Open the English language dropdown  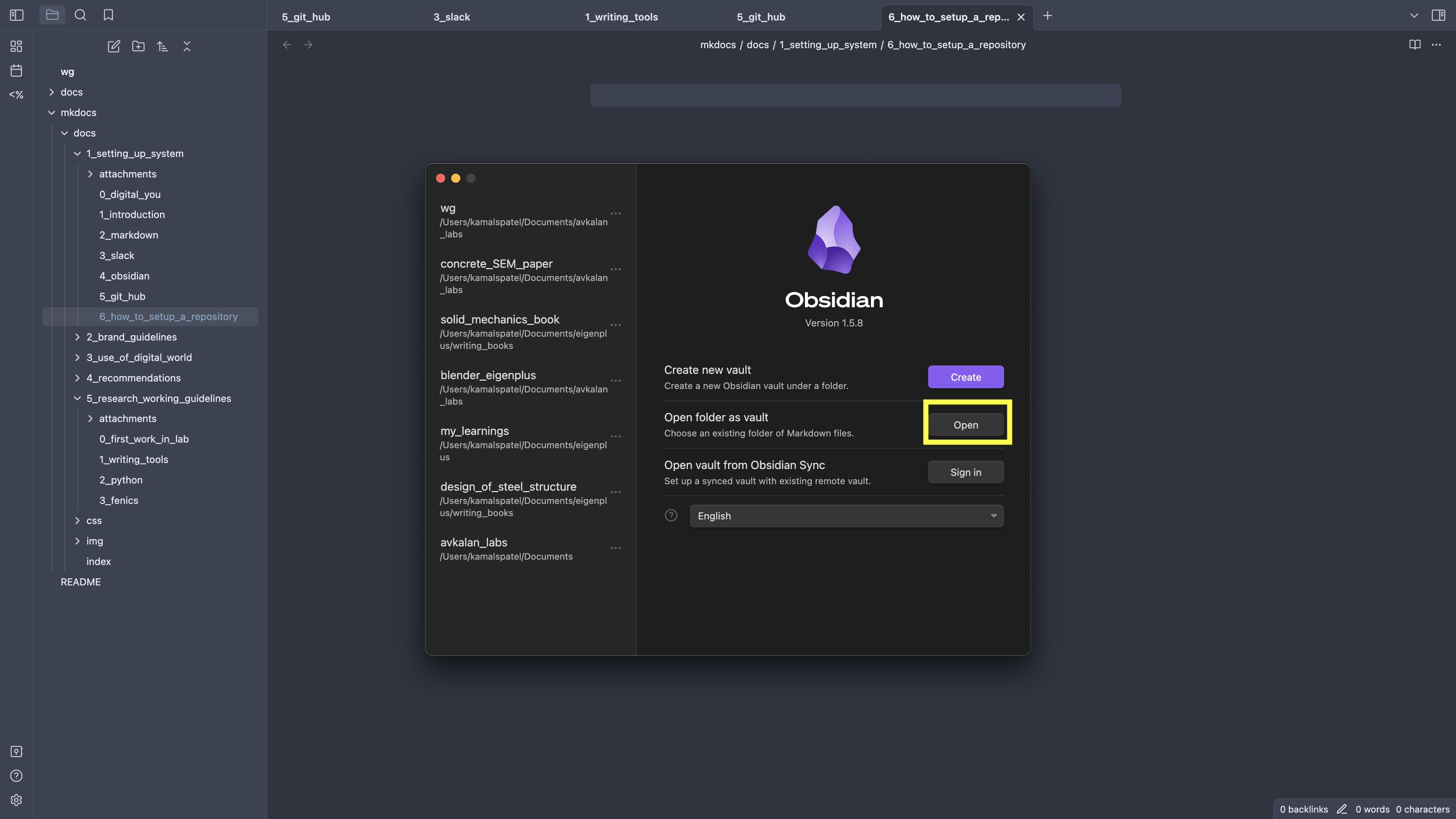pyautogui.click(x=846, y=516)
